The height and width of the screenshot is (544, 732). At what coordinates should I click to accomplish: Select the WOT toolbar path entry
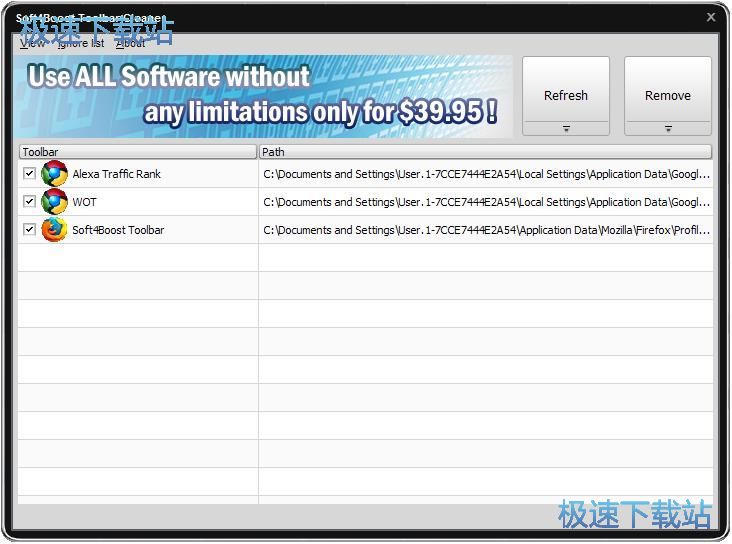486,202
